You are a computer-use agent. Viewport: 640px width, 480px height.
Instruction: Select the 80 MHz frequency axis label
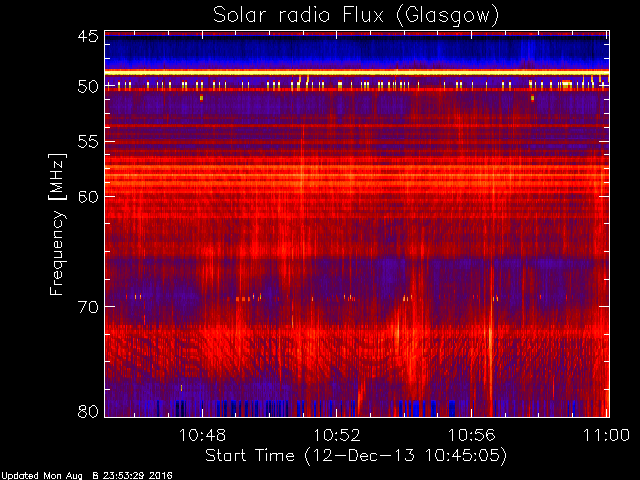(88, 411)
